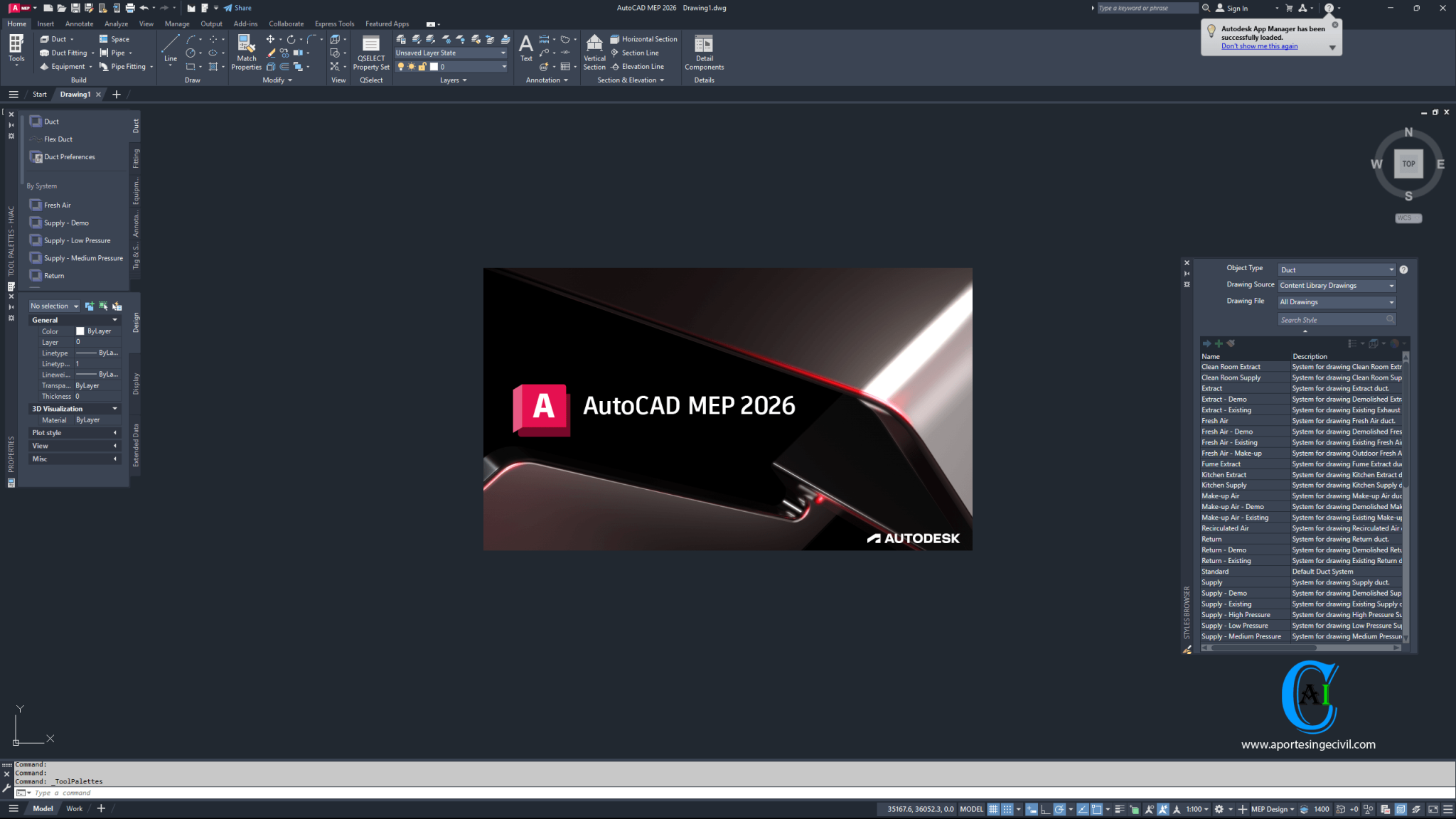Select the Flex Duct tool in the palette
This screenshot has width=1456, height=819.
(57, 139)
